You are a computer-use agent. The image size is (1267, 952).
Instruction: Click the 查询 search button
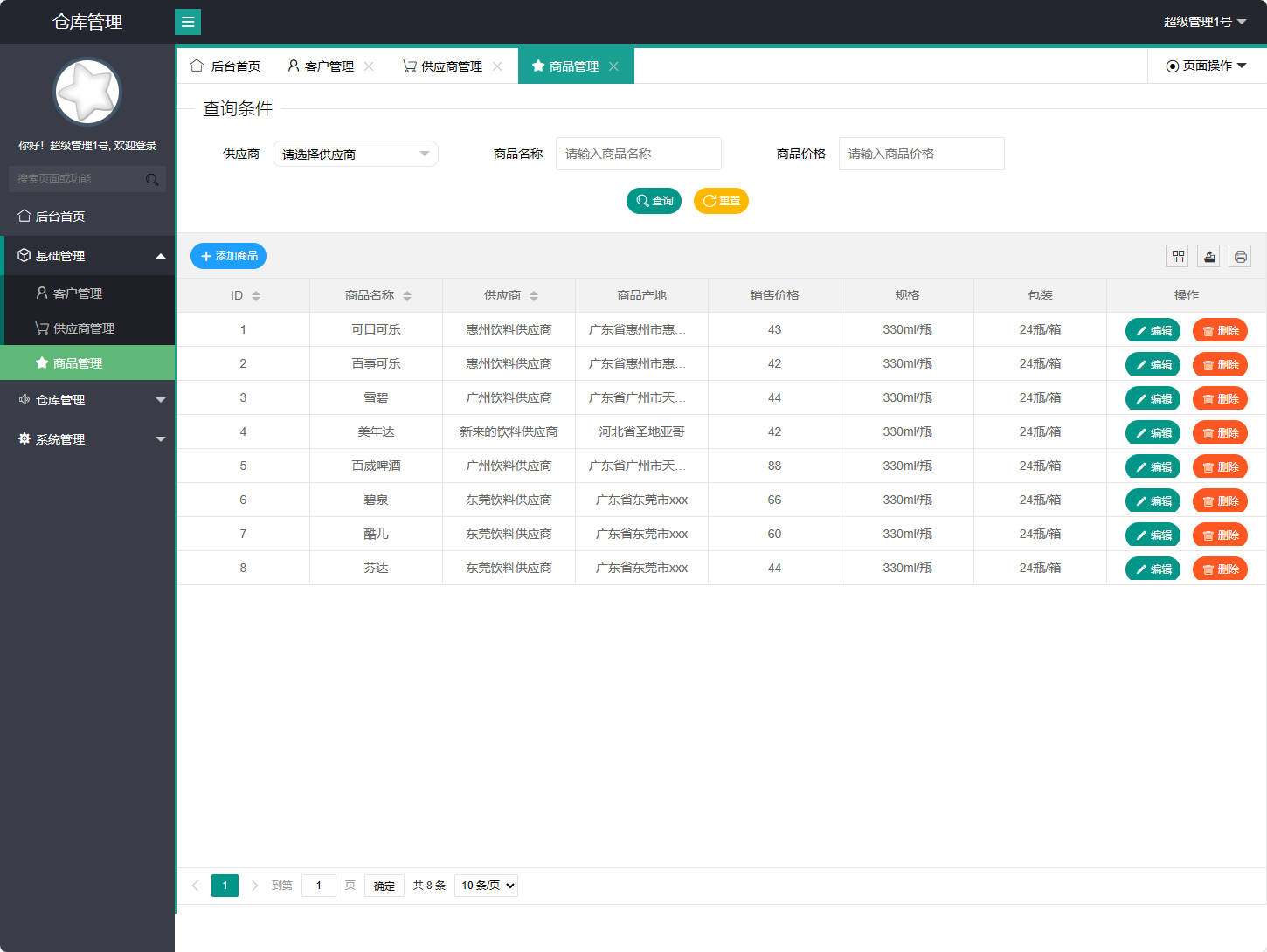pos(654,201)
